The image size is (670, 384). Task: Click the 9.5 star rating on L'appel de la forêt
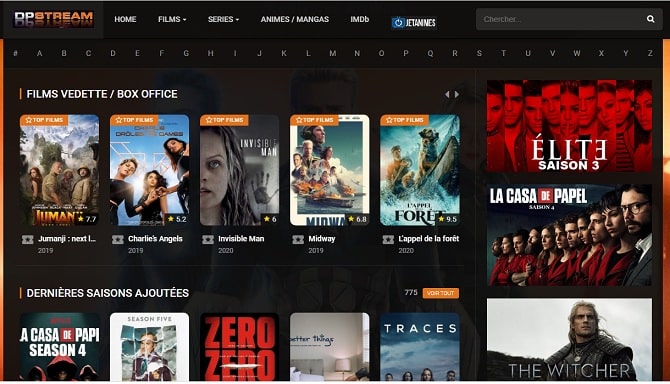[x=447, y=219]
